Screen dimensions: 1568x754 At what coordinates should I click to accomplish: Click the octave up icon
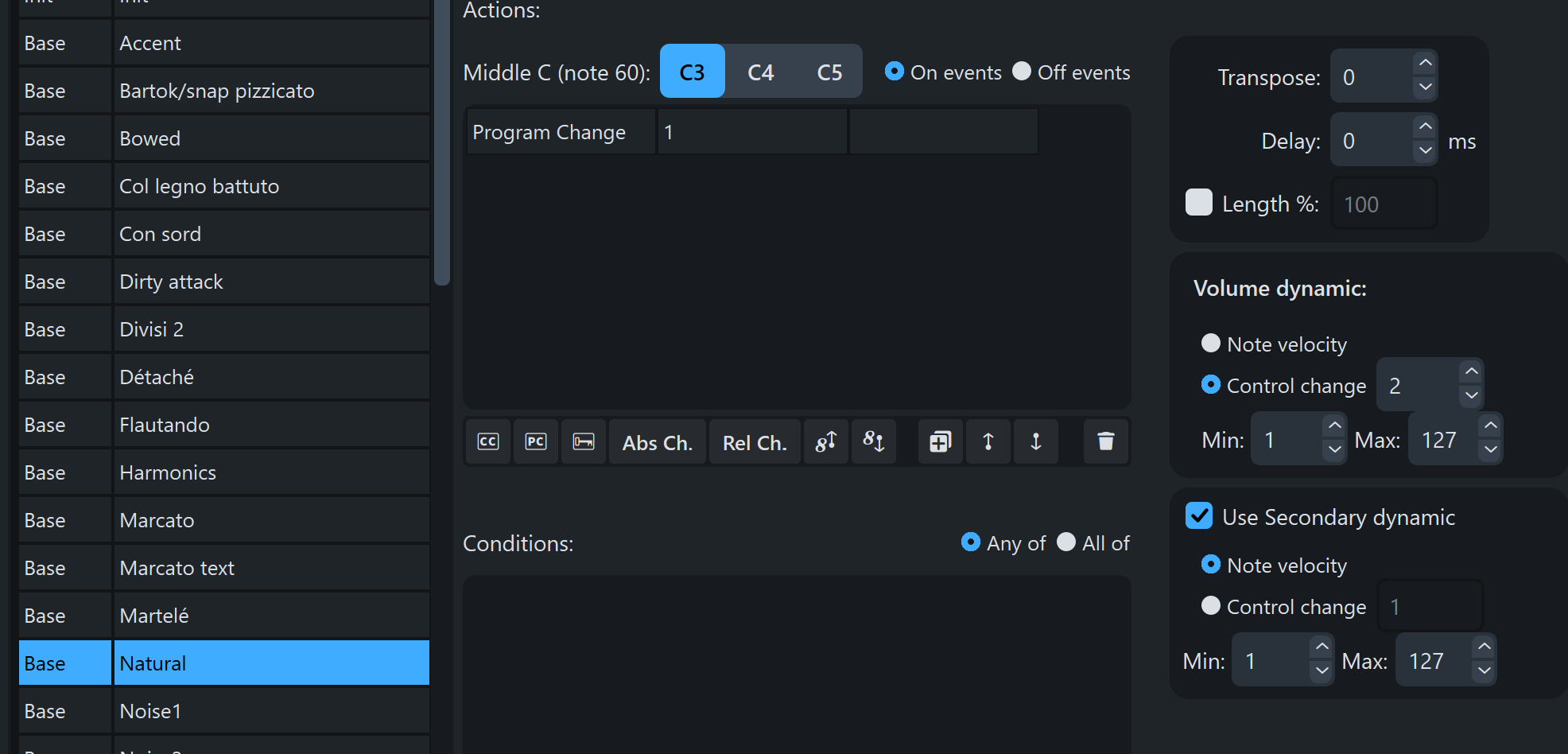click(826, 441)
